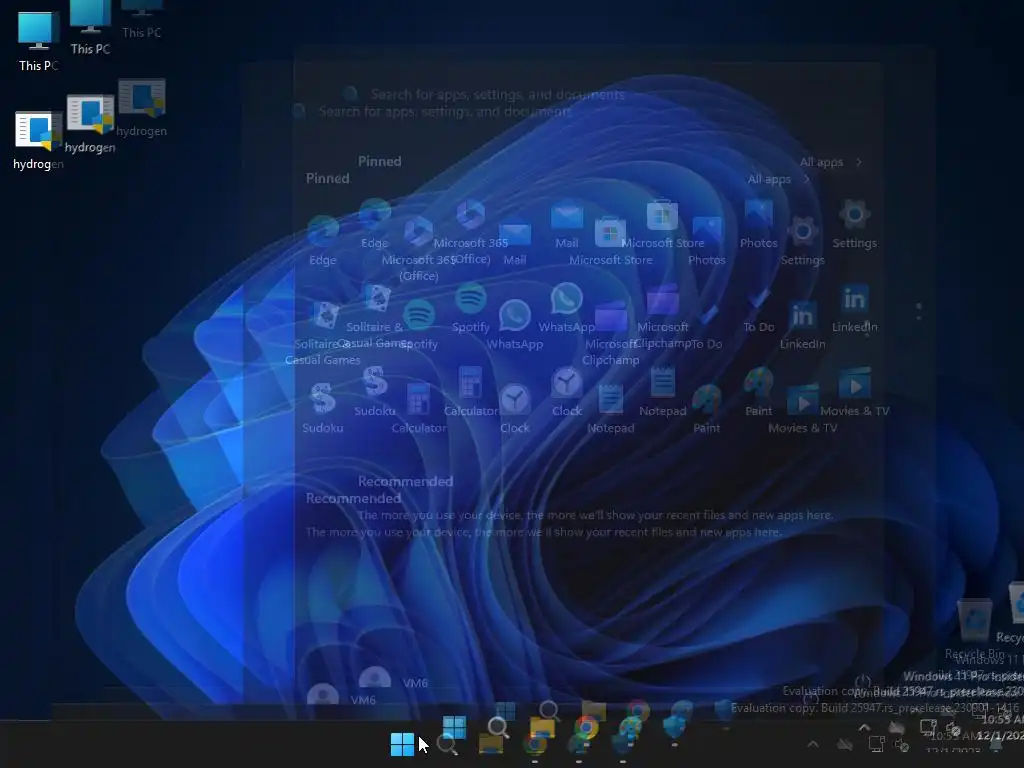Open Settings from pinned apps
Viewport: 1024px width, 768px height.
(803, 240)
